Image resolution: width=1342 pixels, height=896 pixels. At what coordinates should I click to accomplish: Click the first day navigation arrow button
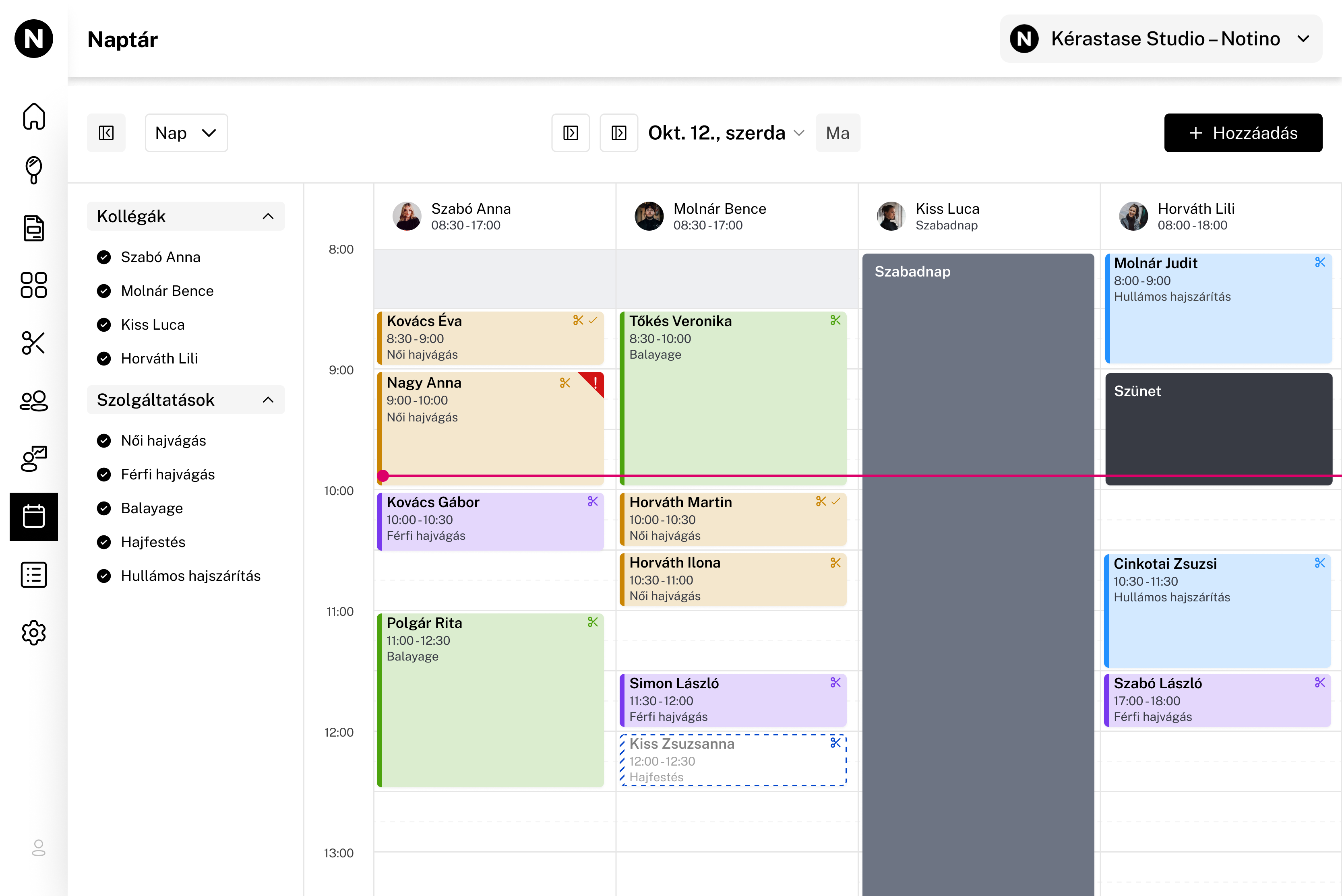pyautogui.click(x=571, y=132)
